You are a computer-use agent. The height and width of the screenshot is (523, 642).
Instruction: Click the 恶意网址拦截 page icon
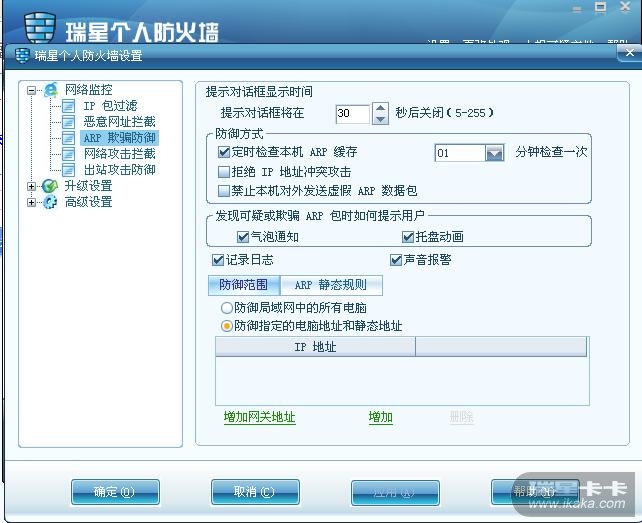68,122
